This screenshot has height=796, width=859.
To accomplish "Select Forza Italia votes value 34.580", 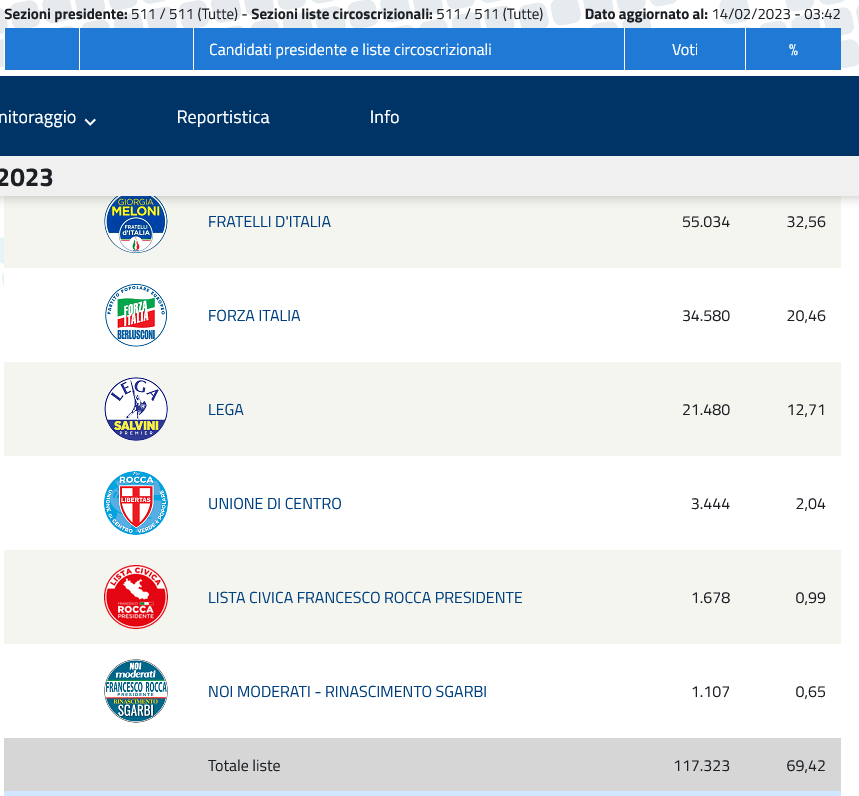I will coord(706,316).
